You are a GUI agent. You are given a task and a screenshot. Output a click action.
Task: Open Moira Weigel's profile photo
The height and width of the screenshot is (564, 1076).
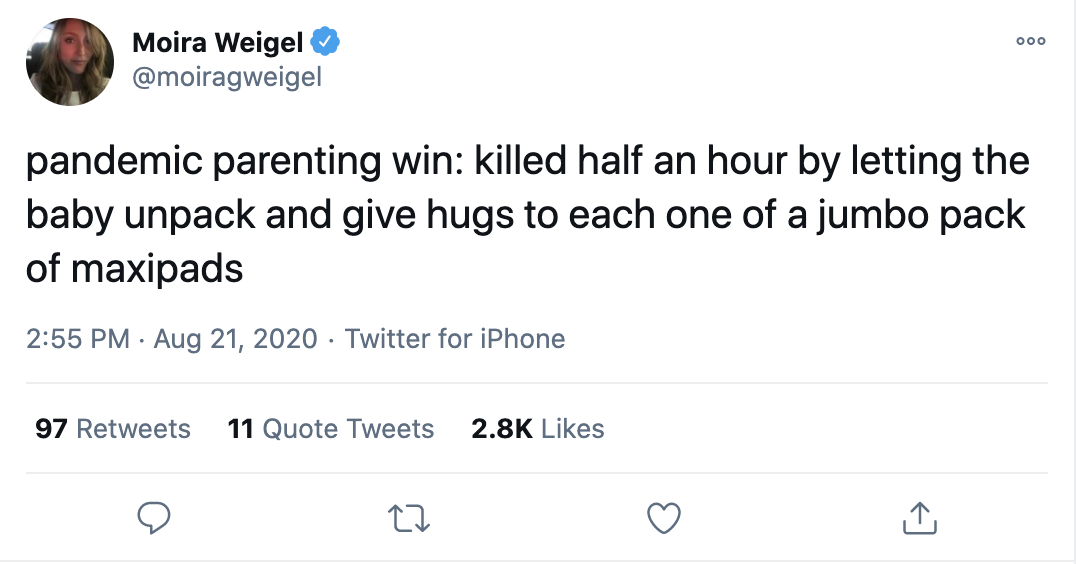pyautogui.click(x=70, y=62)
